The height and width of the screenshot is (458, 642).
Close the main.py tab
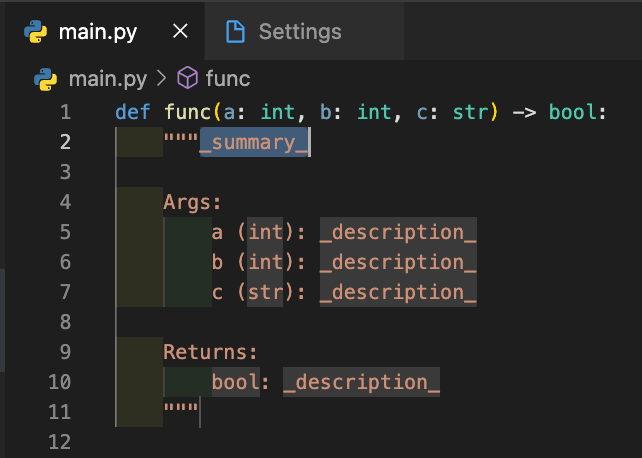click(180, 31)
